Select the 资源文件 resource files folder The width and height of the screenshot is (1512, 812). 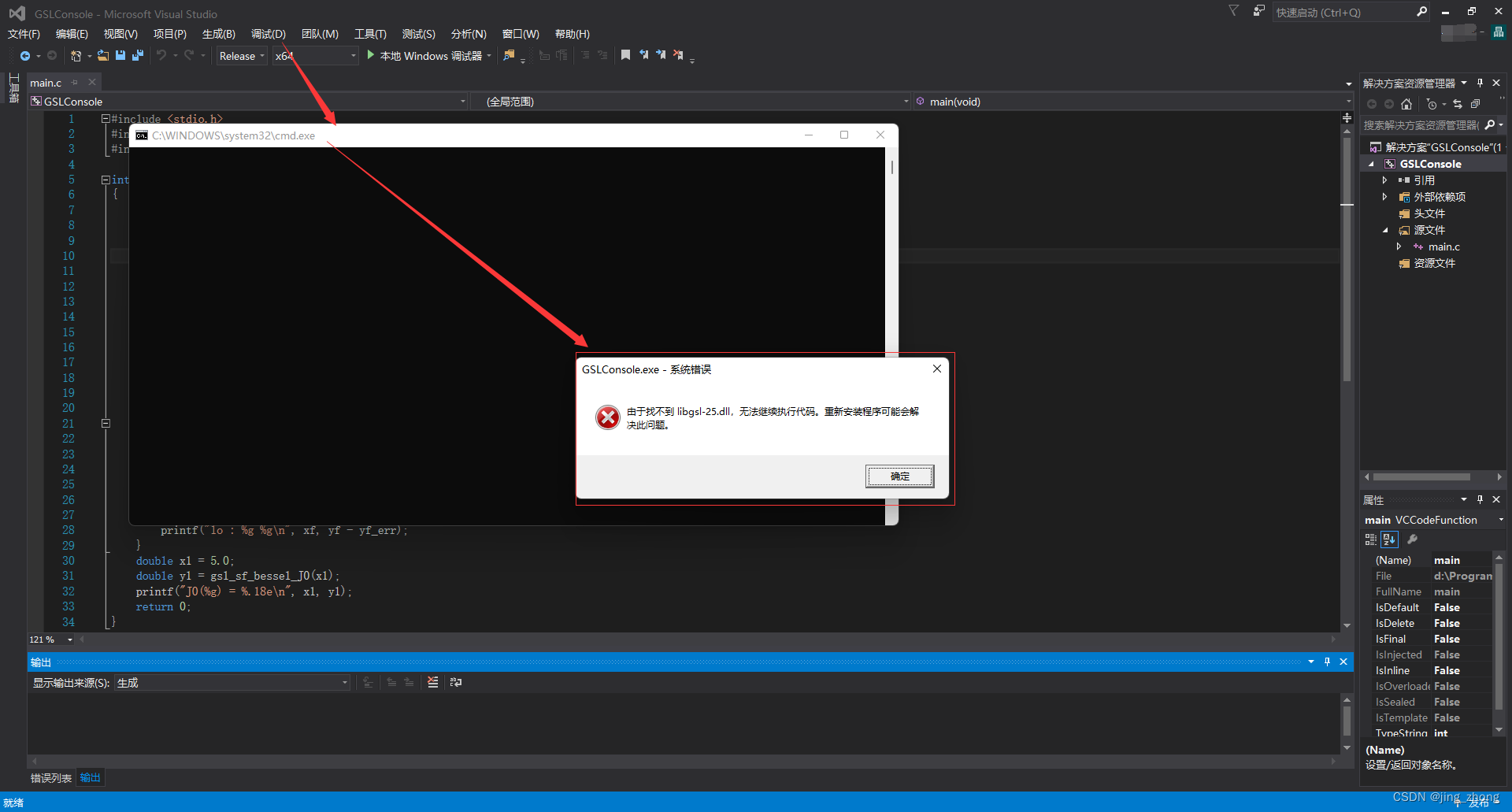pyautogui.click(x=1434, y=263)
